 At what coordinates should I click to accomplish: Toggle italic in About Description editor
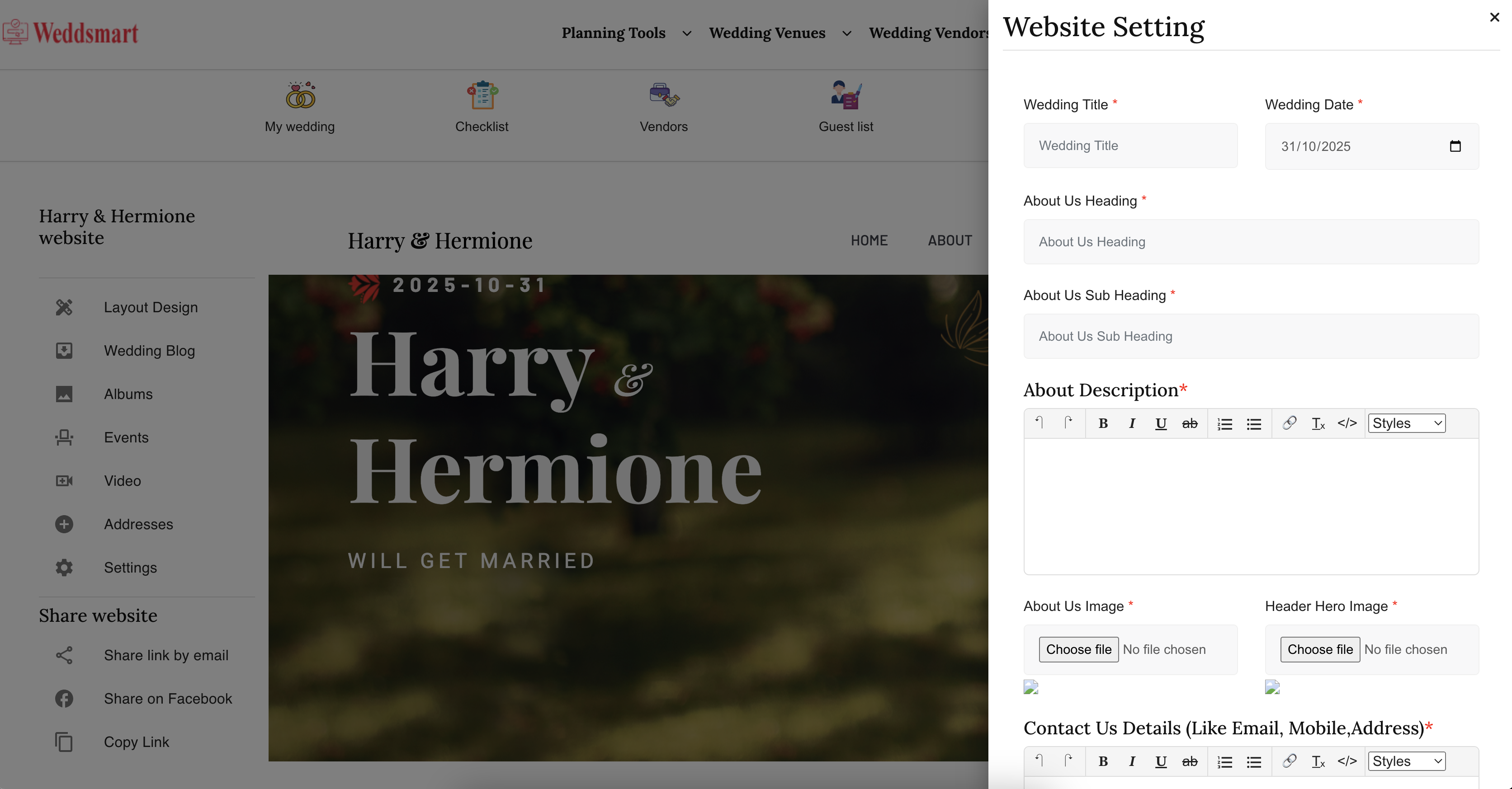pyautogui.click(x=1132, y=423)
